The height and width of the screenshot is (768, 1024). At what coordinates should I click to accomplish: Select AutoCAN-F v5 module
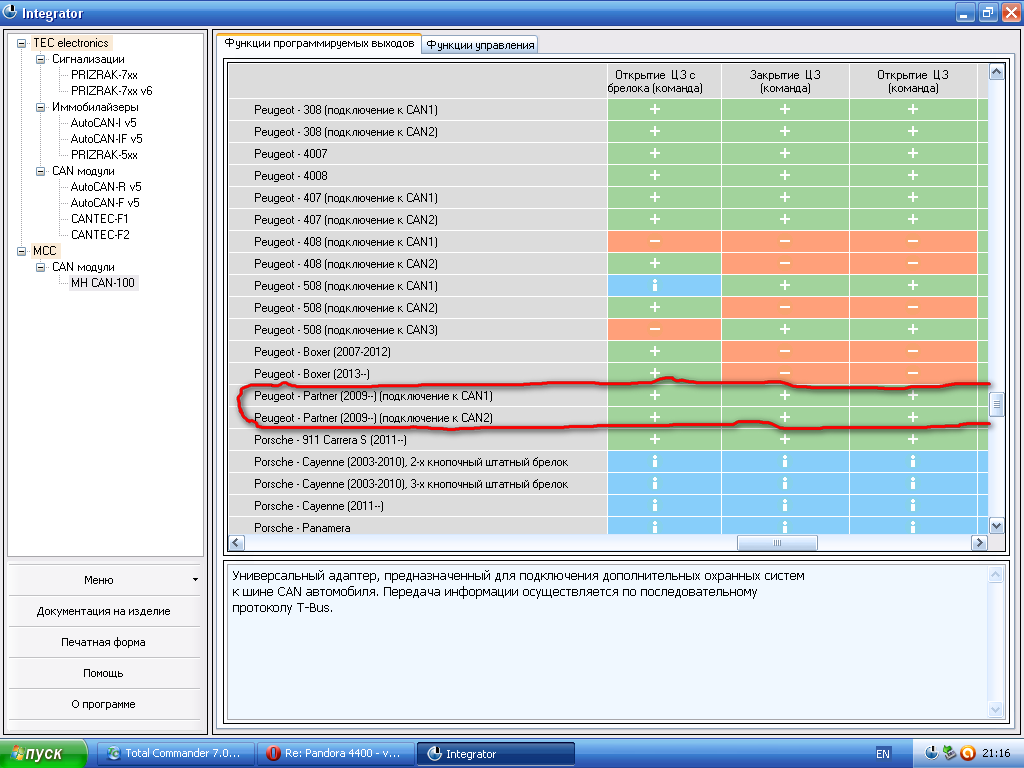104,203
